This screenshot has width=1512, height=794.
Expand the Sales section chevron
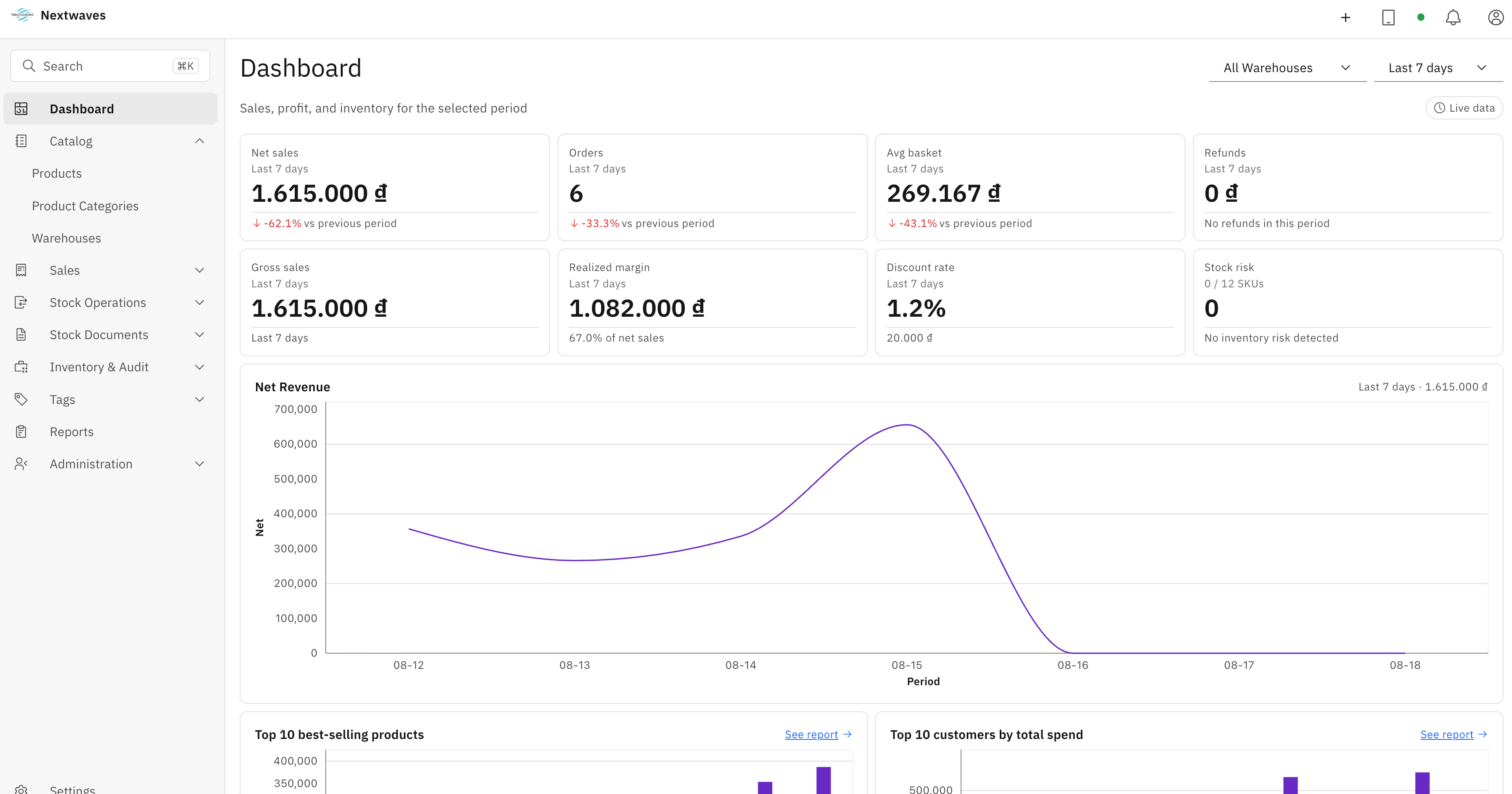[200, 270]
